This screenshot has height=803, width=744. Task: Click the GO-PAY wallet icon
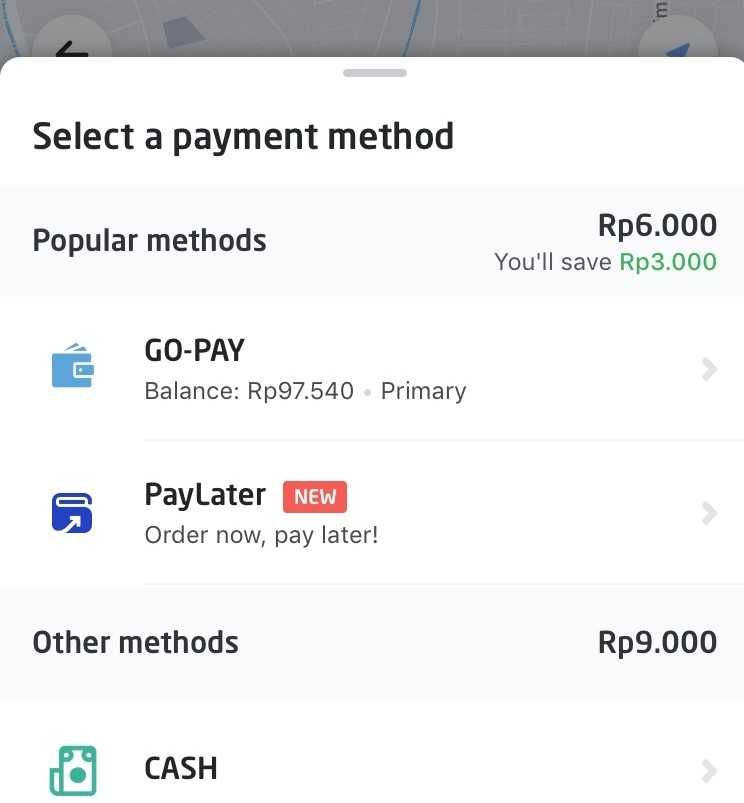click(x=72, y=365)
